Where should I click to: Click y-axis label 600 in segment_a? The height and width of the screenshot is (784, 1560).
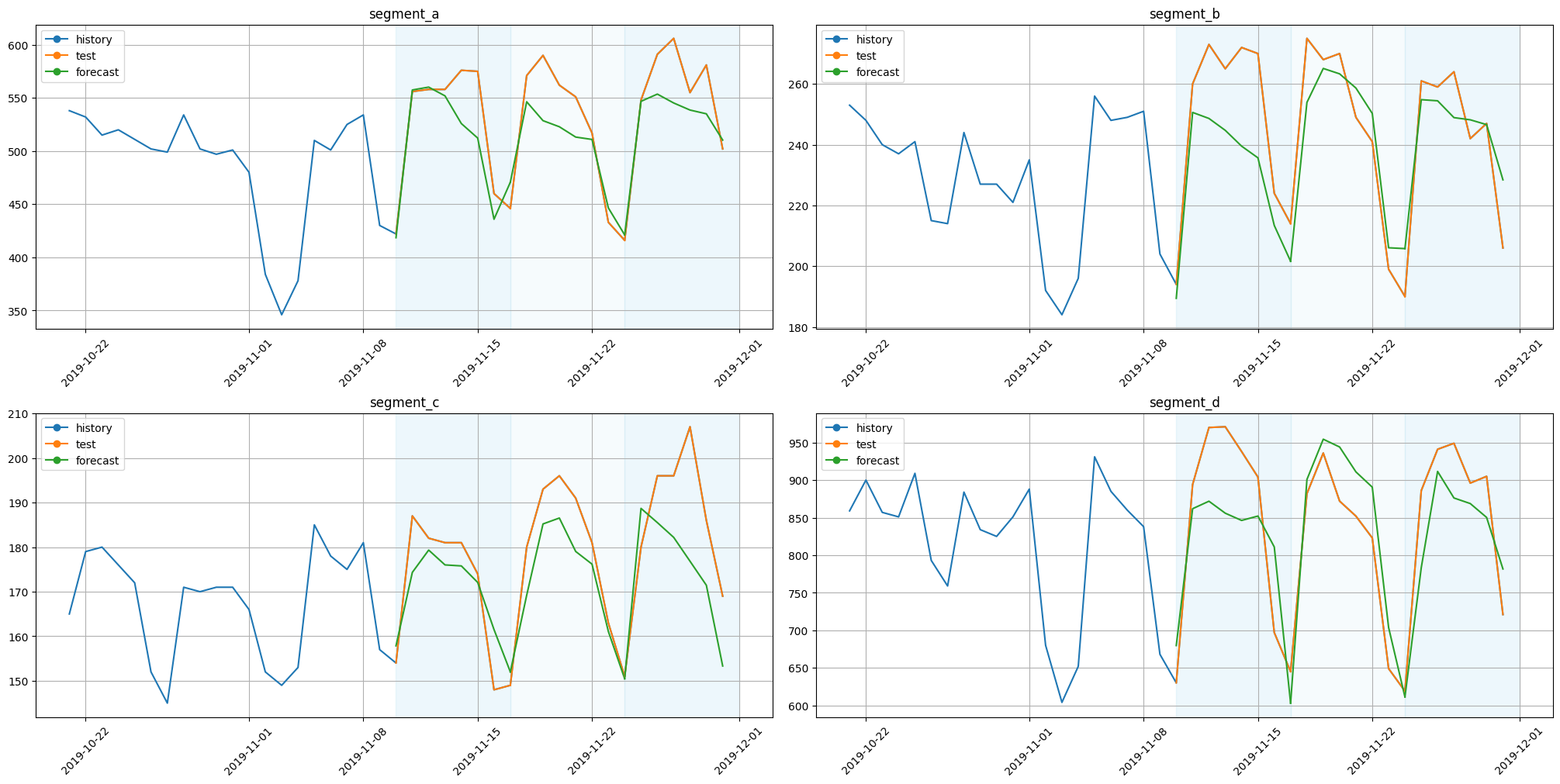coord(19,45)
